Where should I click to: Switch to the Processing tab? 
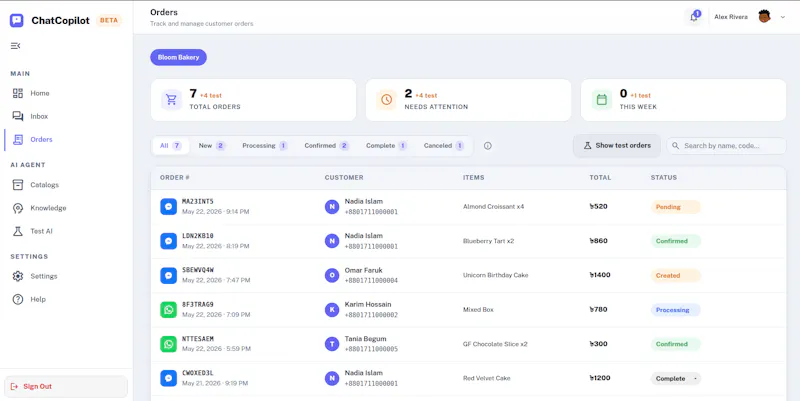coord(265,146)
